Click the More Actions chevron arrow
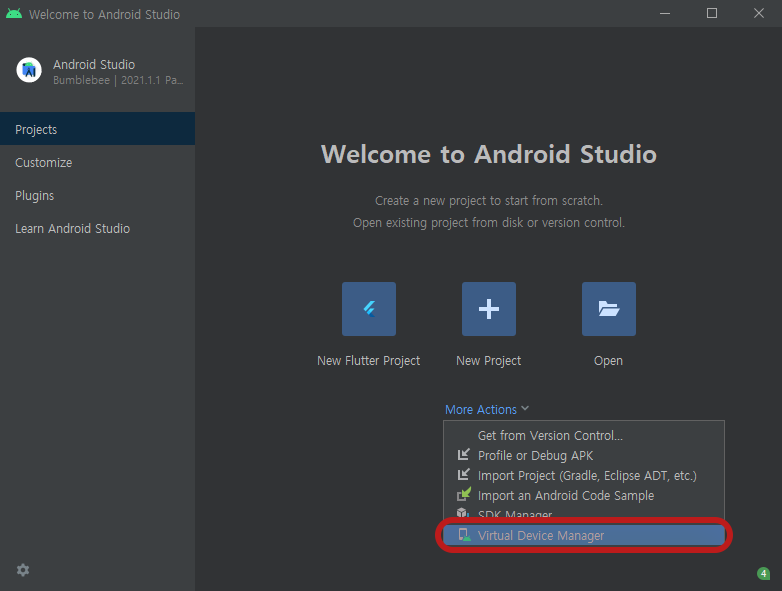 [x=525, y=408]
